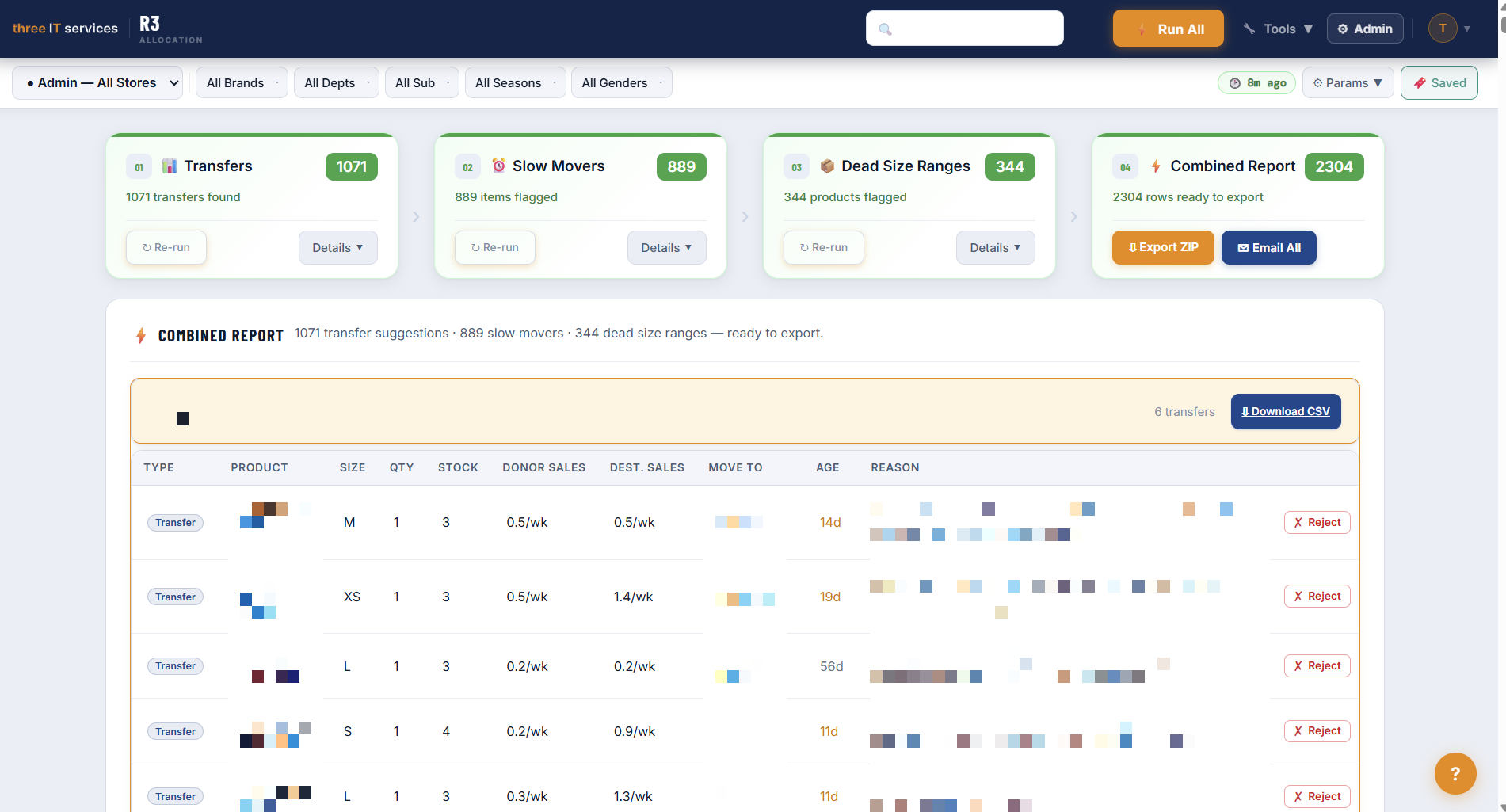Click the Run All button
Screen dimensions: 1506x812
point(1168,29)
